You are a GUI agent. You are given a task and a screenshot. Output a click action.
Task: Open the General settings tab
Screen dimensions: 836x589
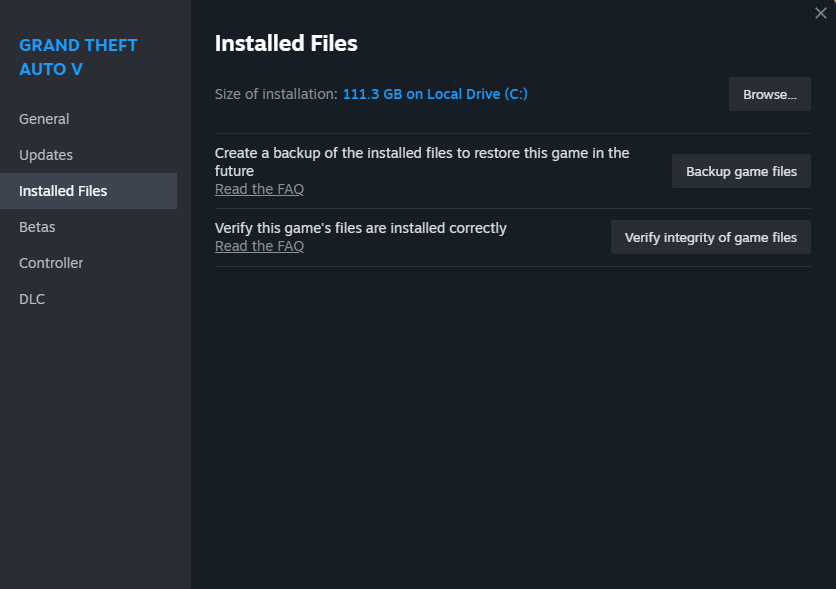click(44, 119)
